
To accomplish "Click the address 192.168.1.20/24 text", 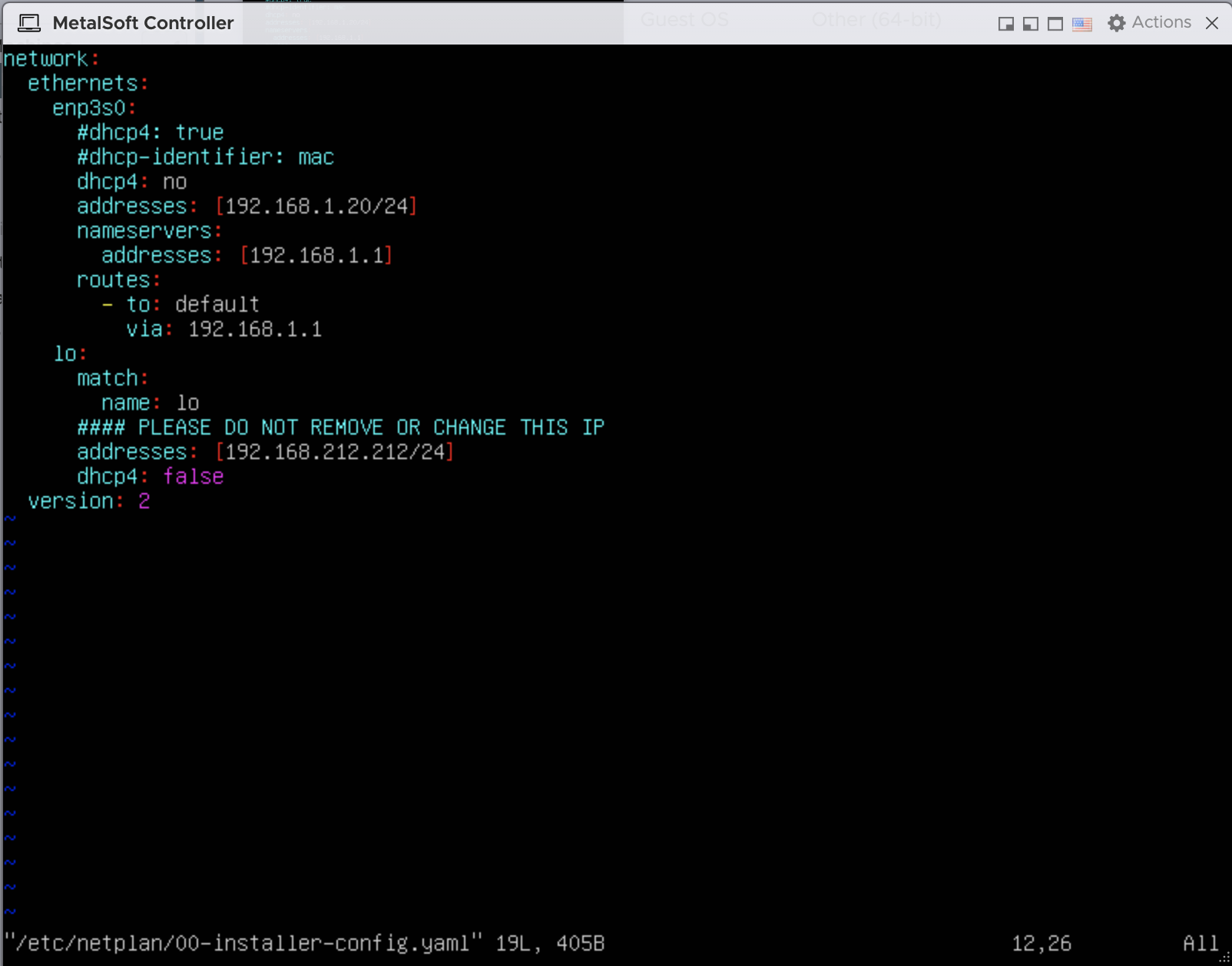I will 316,207.
